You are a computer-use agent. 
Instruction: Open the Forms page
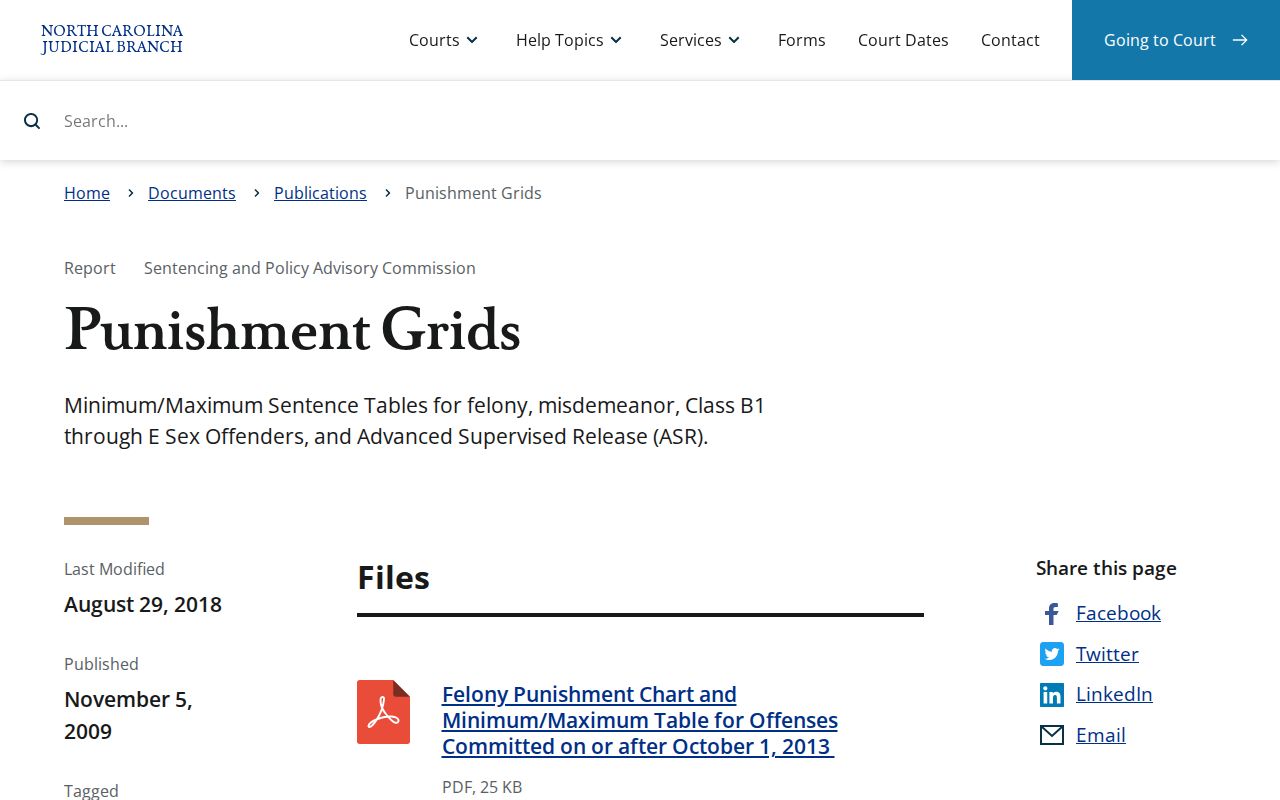[x=802, y=40]
